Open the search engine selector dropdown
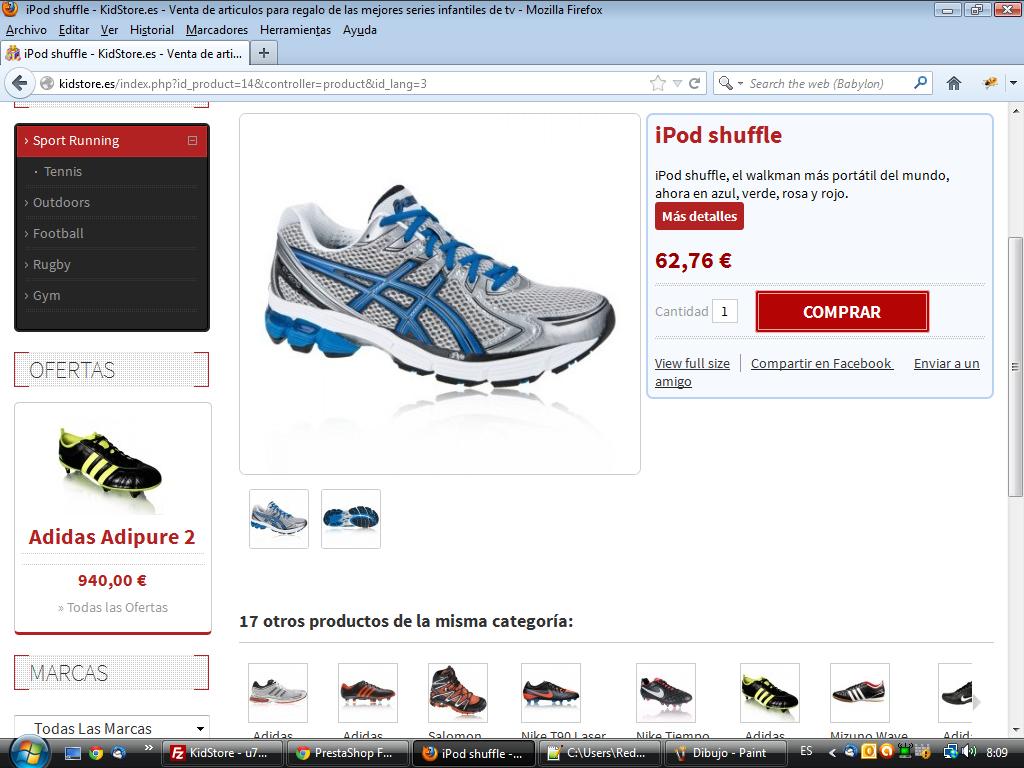The width and height of the screenshot is (1024, 768). 731,84
